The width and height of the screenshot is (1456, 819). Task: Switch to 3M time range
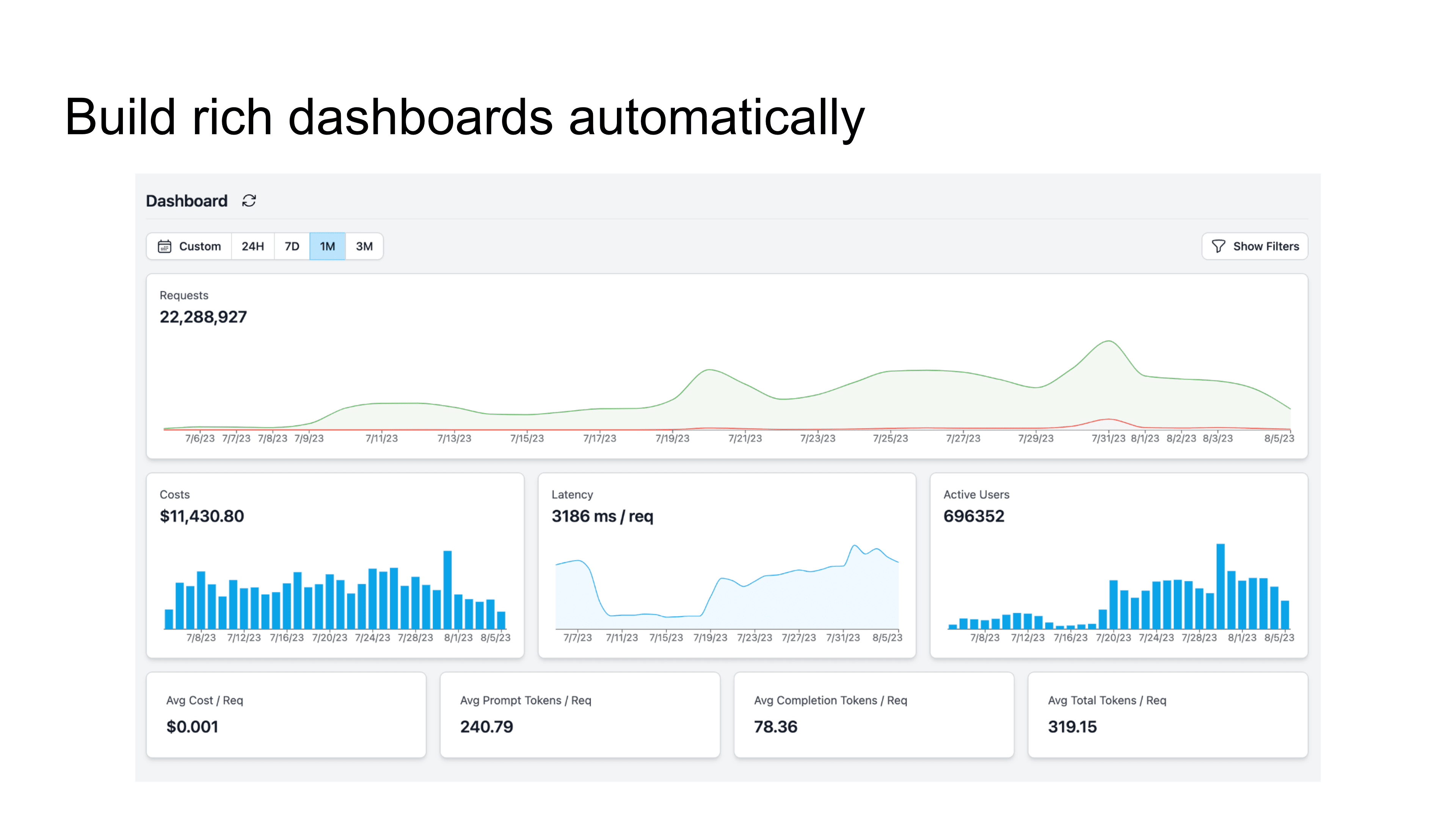pos(364,246)
